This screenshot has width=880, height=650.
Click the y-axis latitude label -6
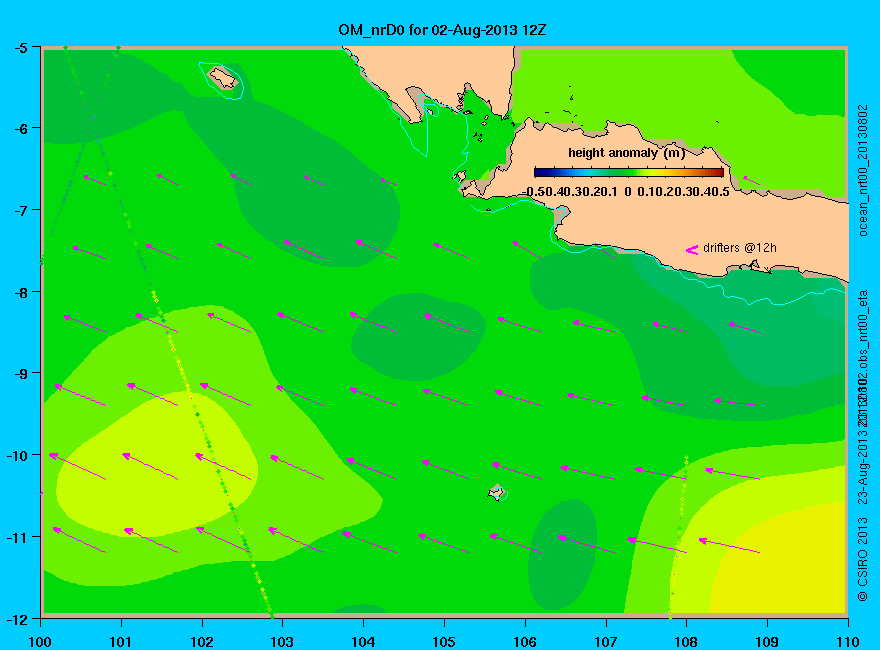click(20, 129)
